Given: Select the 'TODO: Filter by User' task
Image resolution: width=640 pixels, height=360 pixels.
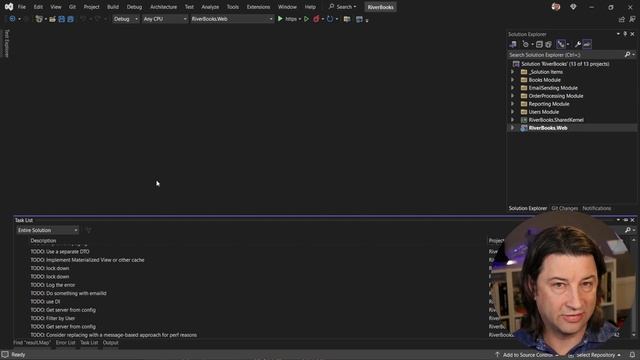Looking at the screenshot, I should [53, 318].
